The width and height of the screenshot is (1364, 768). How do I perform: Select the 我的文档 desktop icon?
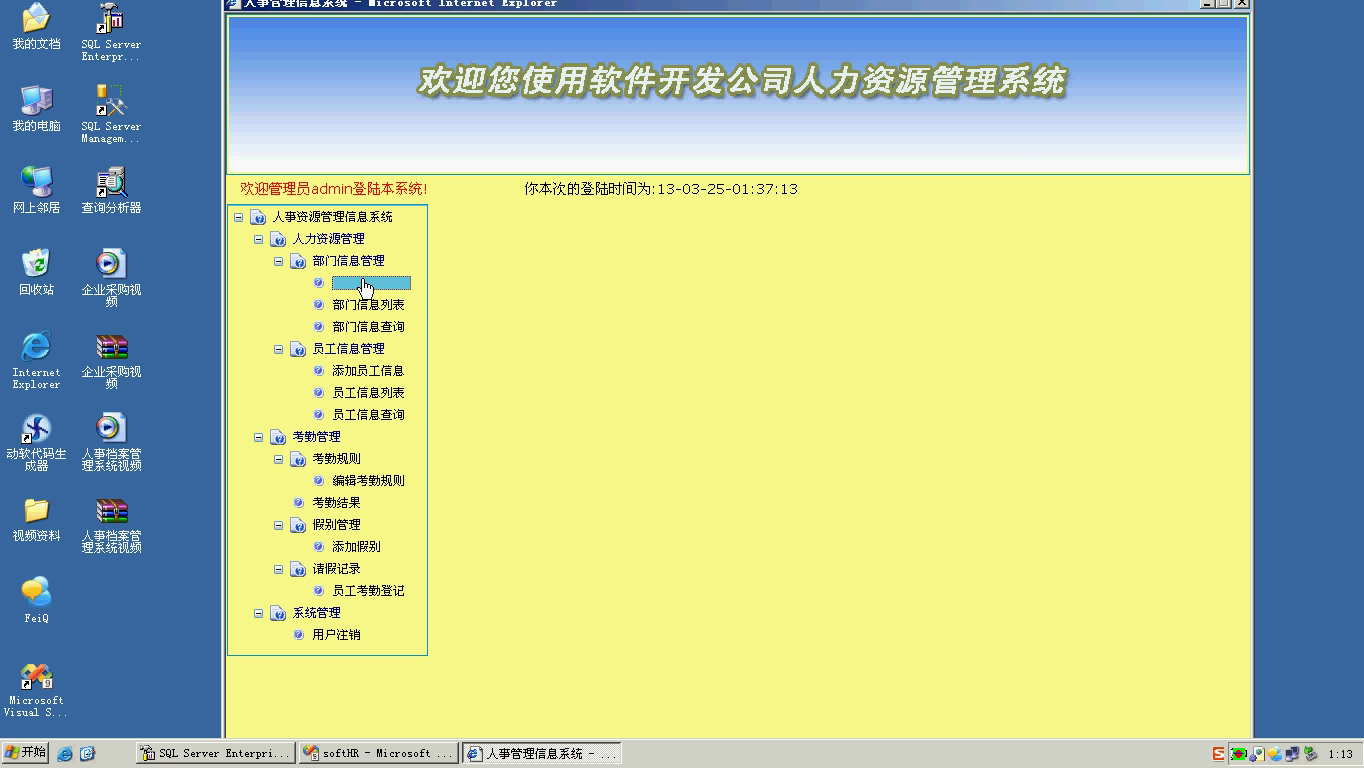[x=36, y=27]
